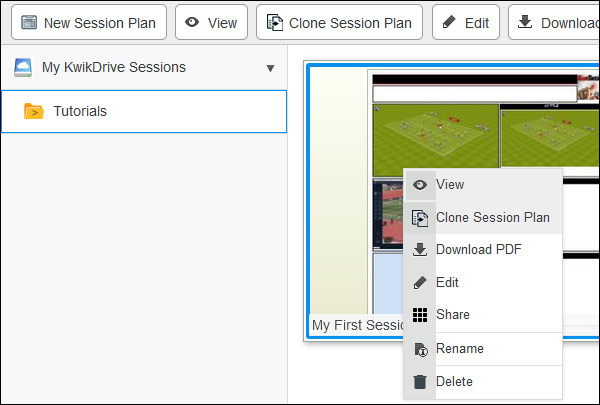Viewport: 600px width, 405px height.
Task: Collapse the My KwikDrive Sessions tree arrow
Action: click(x=270, y=69)
